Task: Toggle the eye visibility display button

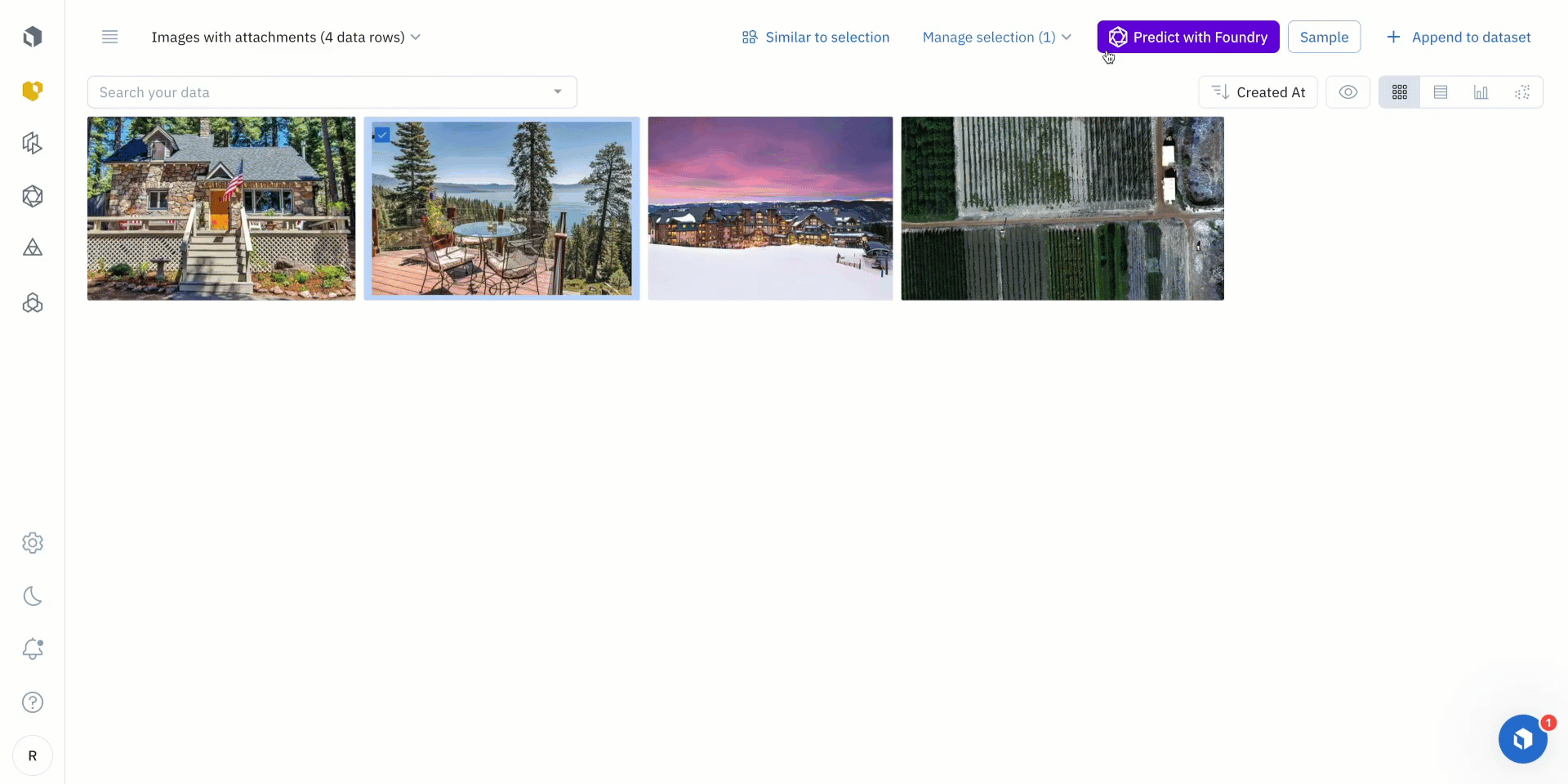Action: point(1348,92)
